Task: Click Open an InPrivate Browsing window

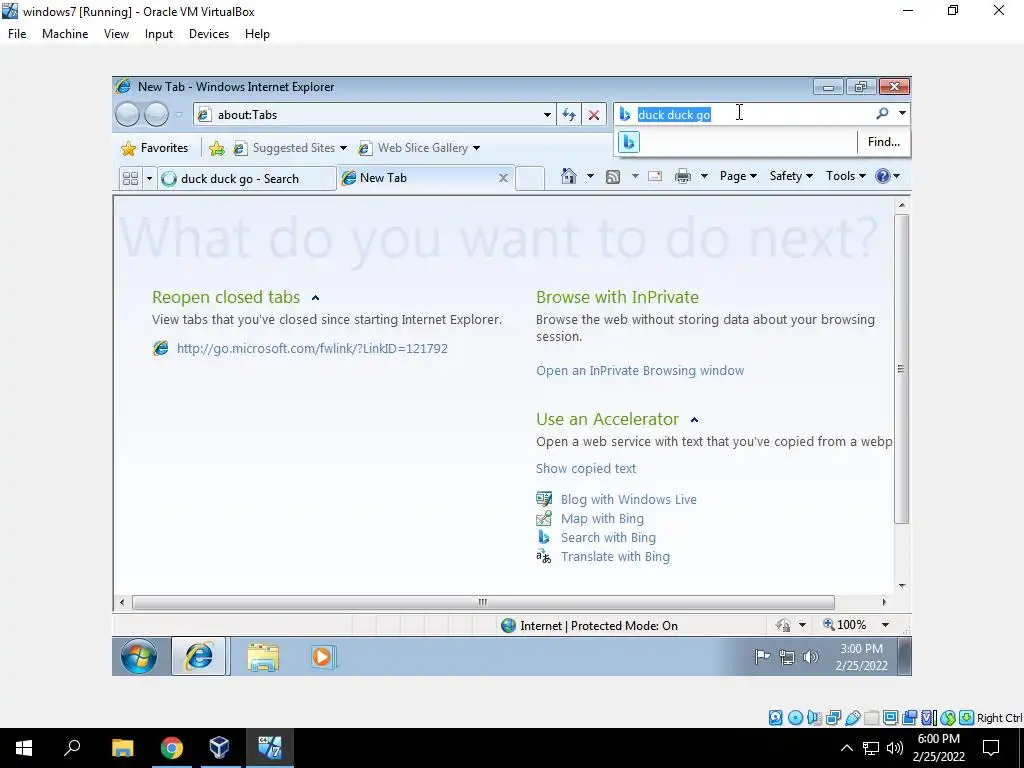Action: tap(640, 370)
